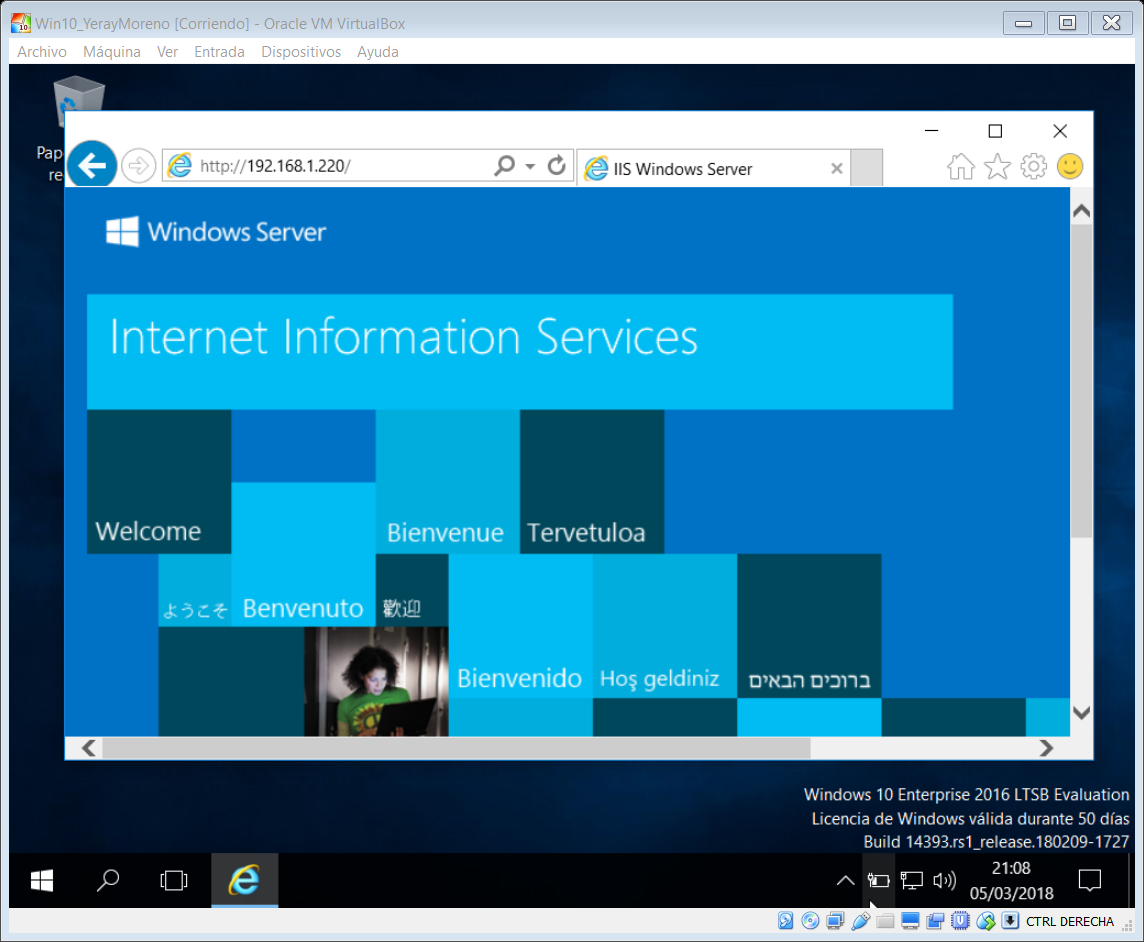Click the horizontal scrollbar right arrow
Image resolution: width=1144 pixels, height=942 pixels.
click(x=1046, y=748)
